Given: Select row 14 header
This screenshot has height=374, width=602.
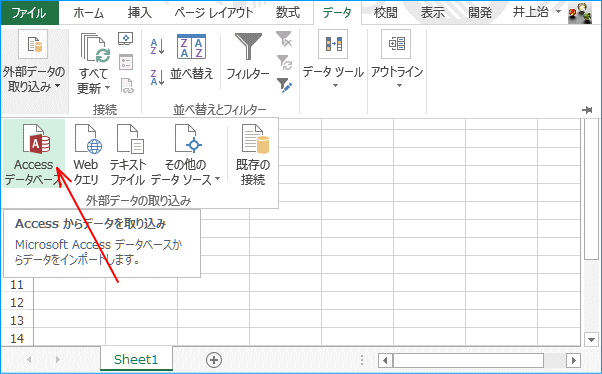Looking at the screenshot, I should click(17, 338).
